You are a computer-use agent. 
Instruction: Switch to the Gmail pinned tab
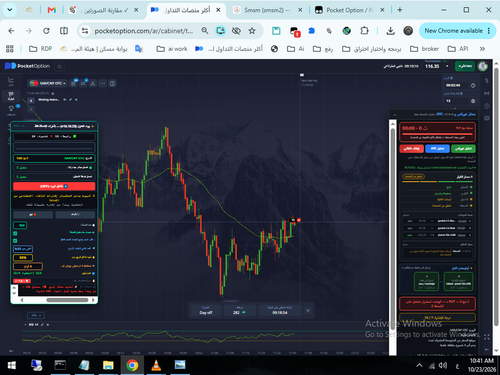click(x=52, y=10)
